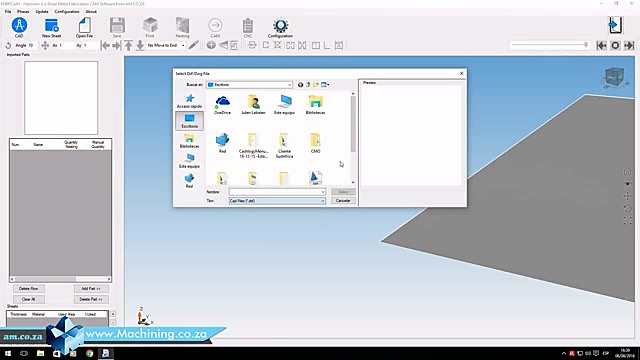Open the Windows Start menu
This screenshot has height=360, width=640.
[x=8, y=353]
